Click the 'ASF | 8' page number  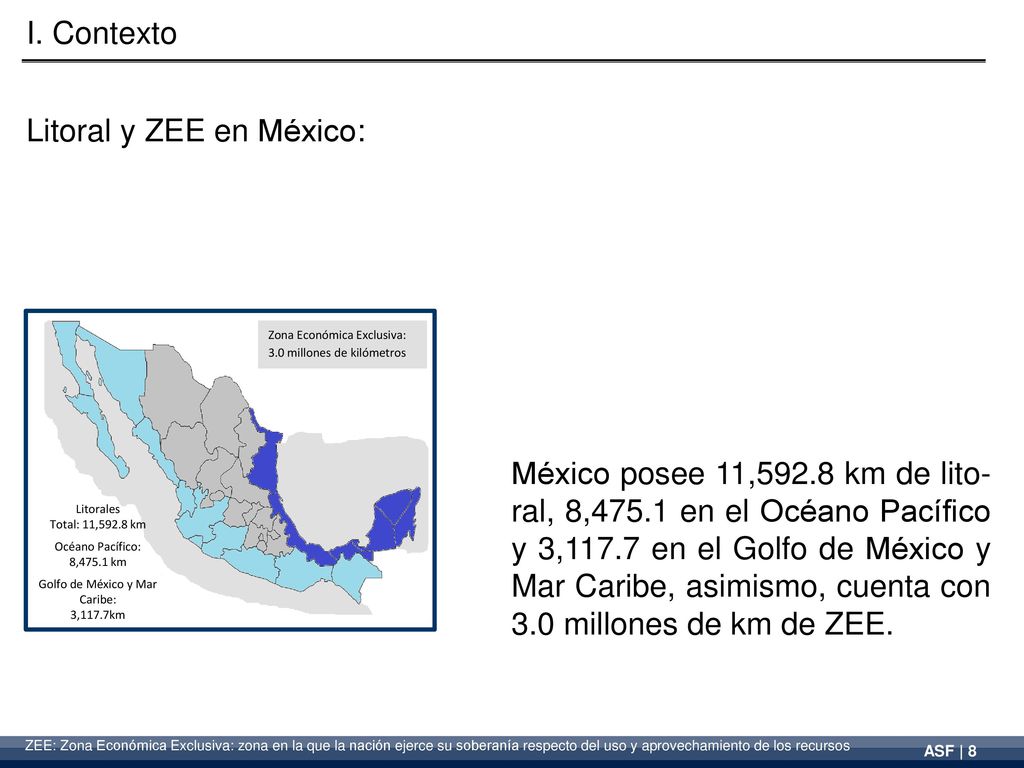950,751
